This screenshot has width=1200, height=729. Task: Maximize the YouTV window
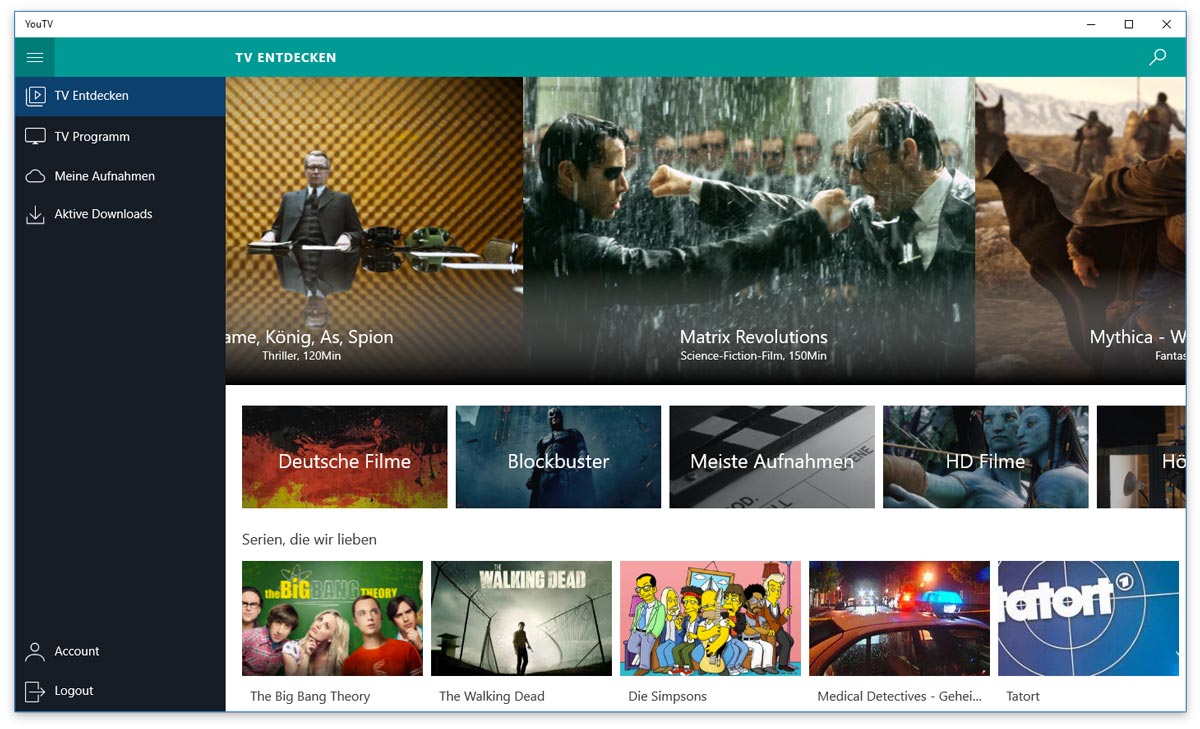pos(1128,24)
